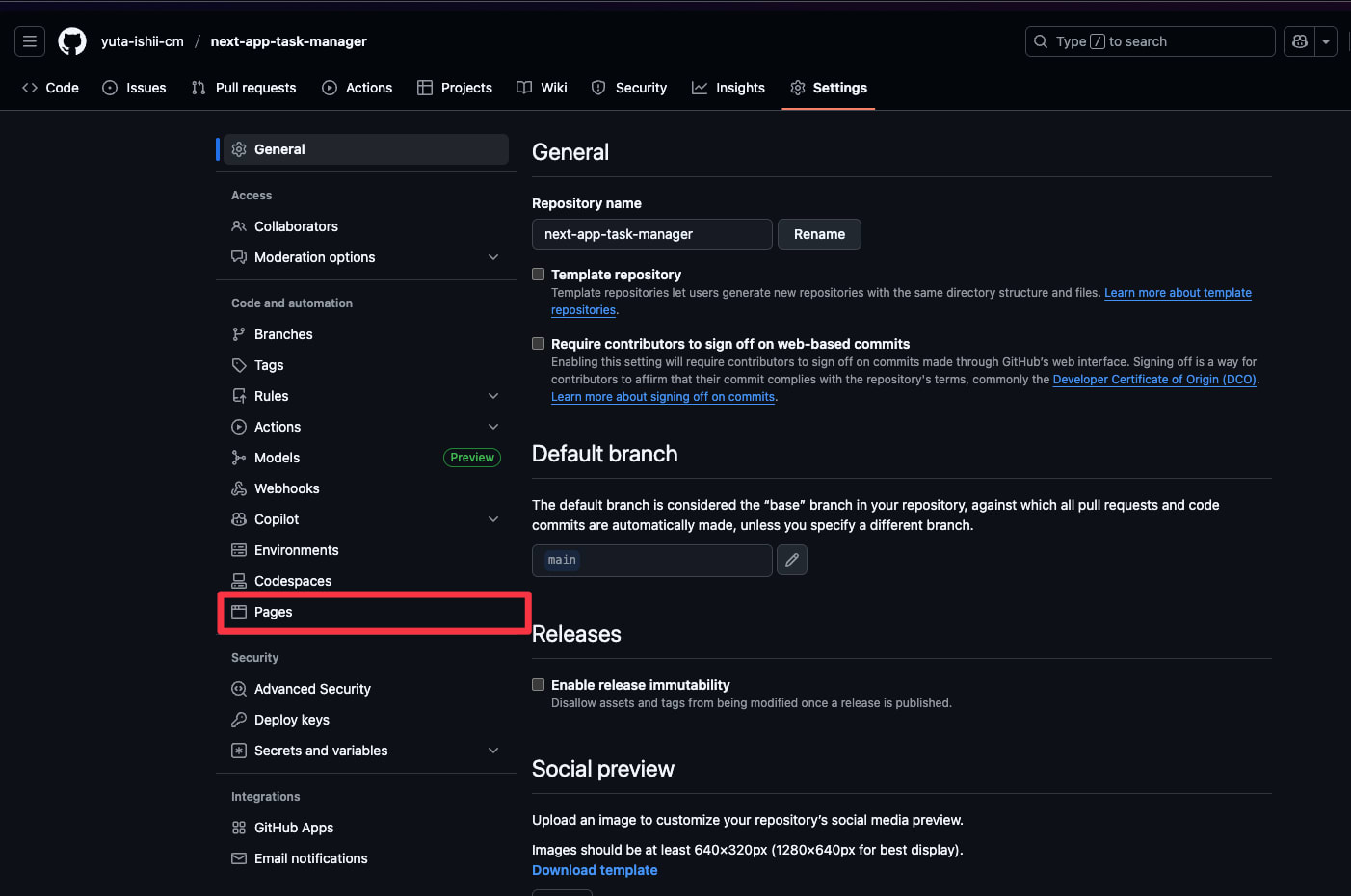Viewport: 1351px width, 896px height.
Task: Expand the Rules section chevron
Action: pos(493,396)
